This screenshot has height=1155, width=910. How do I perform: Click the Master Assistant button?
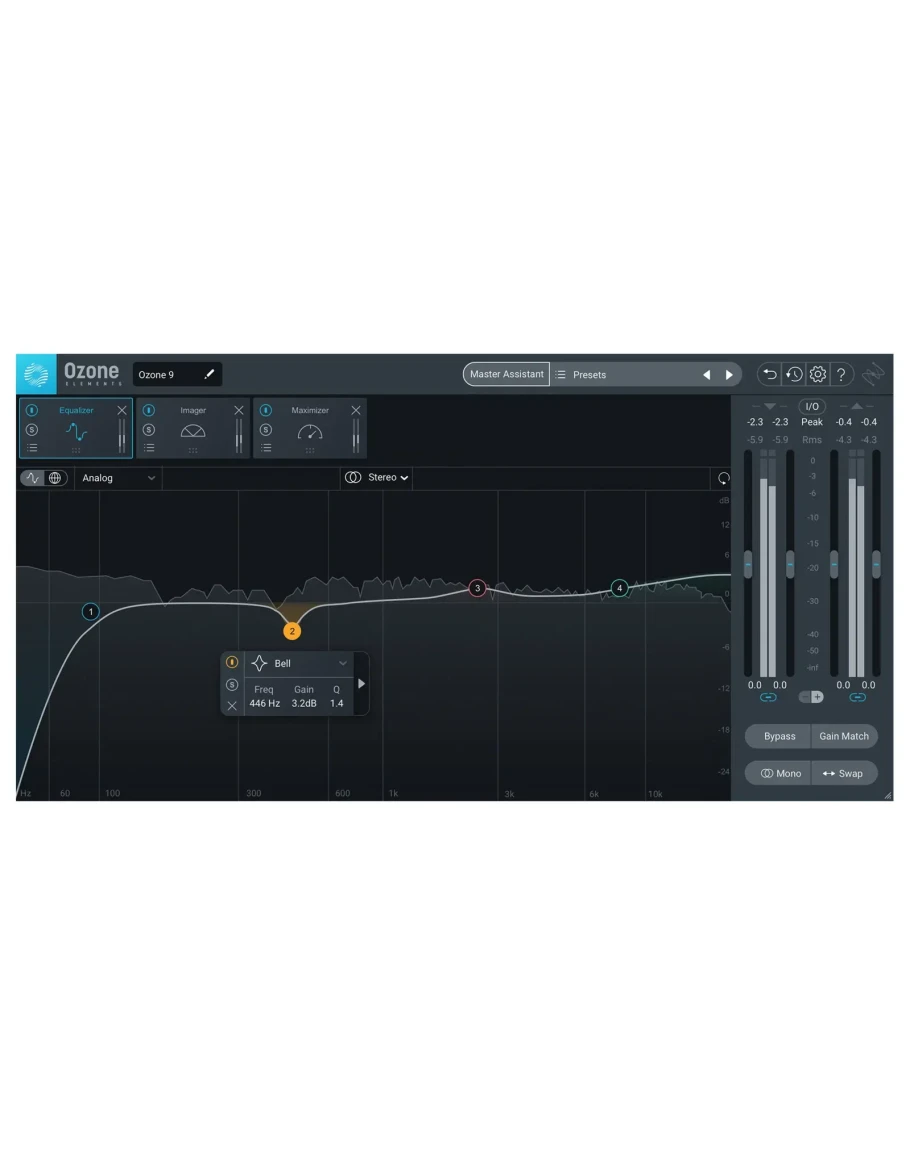tap(506, 375)
